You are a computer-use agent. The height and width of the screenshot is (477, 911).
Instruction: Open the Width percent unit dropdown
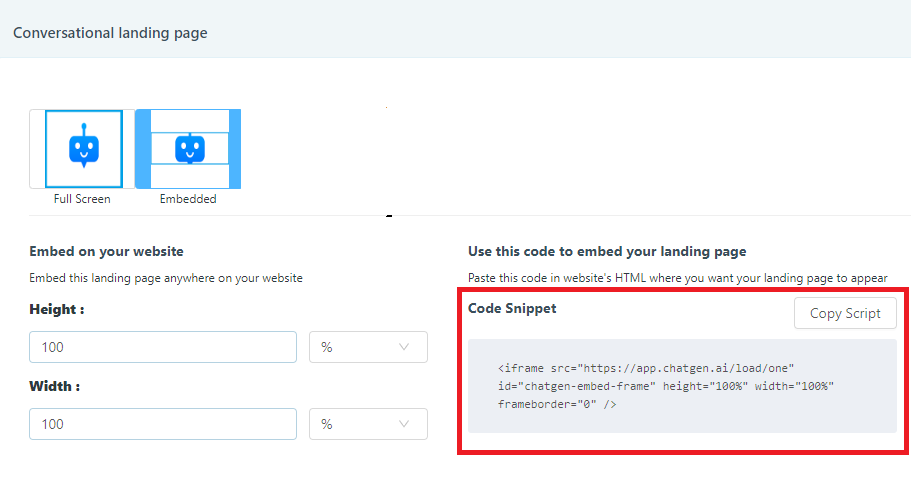click(368, 424)
